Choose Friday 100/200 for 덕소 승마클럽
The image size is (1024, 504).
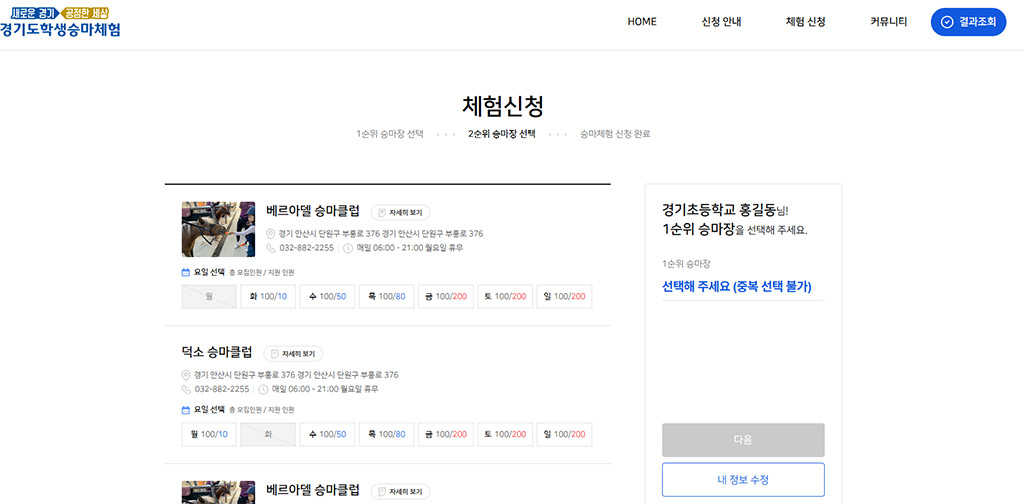(446, 434)
